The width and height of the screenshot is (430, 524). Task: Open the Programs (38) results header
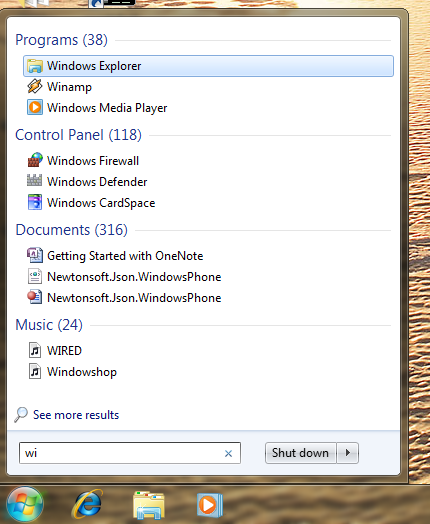pyautogui.click(x=61, y=40)
